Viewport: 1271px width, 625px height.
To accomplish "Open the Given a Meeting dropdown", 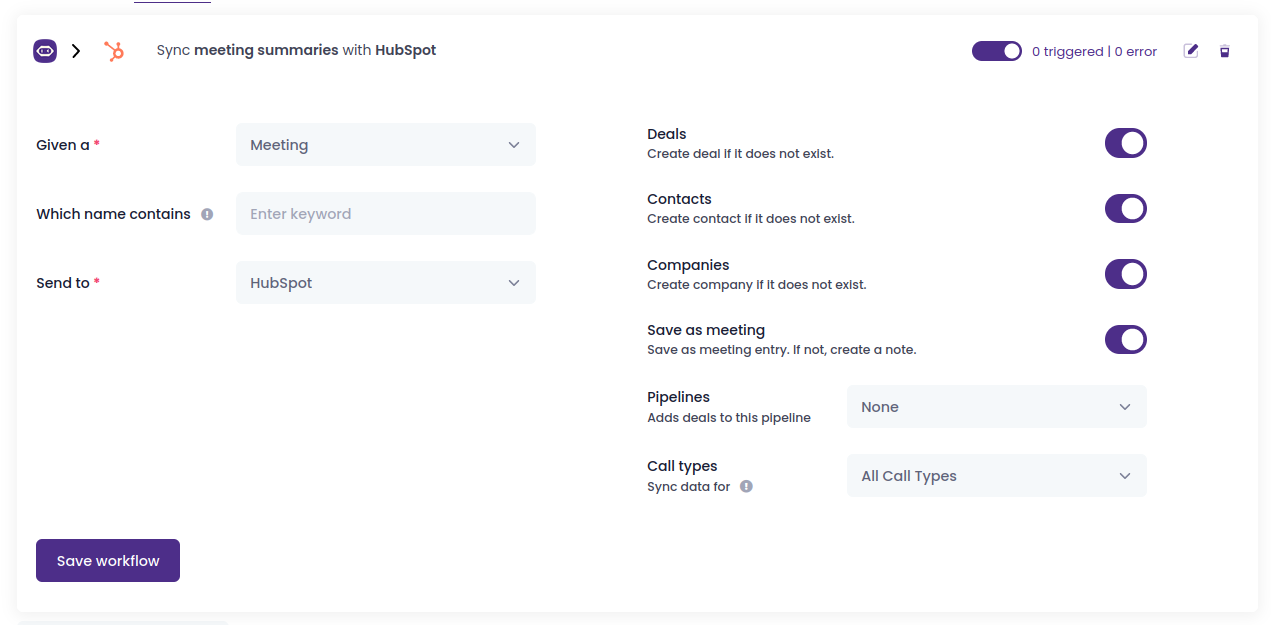I will (386, 145).
